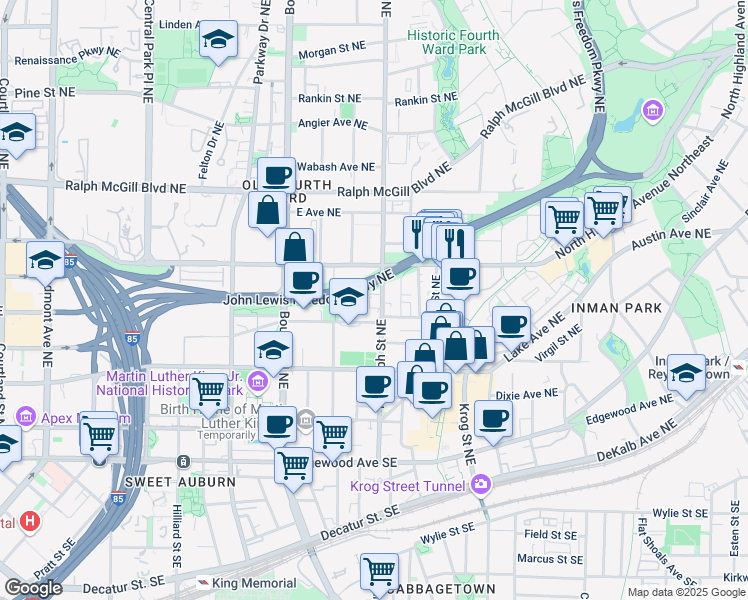The image size is (748, 600).
Task: Click the bus stop icon on Edgewood Ave
Action: point(183,461)
